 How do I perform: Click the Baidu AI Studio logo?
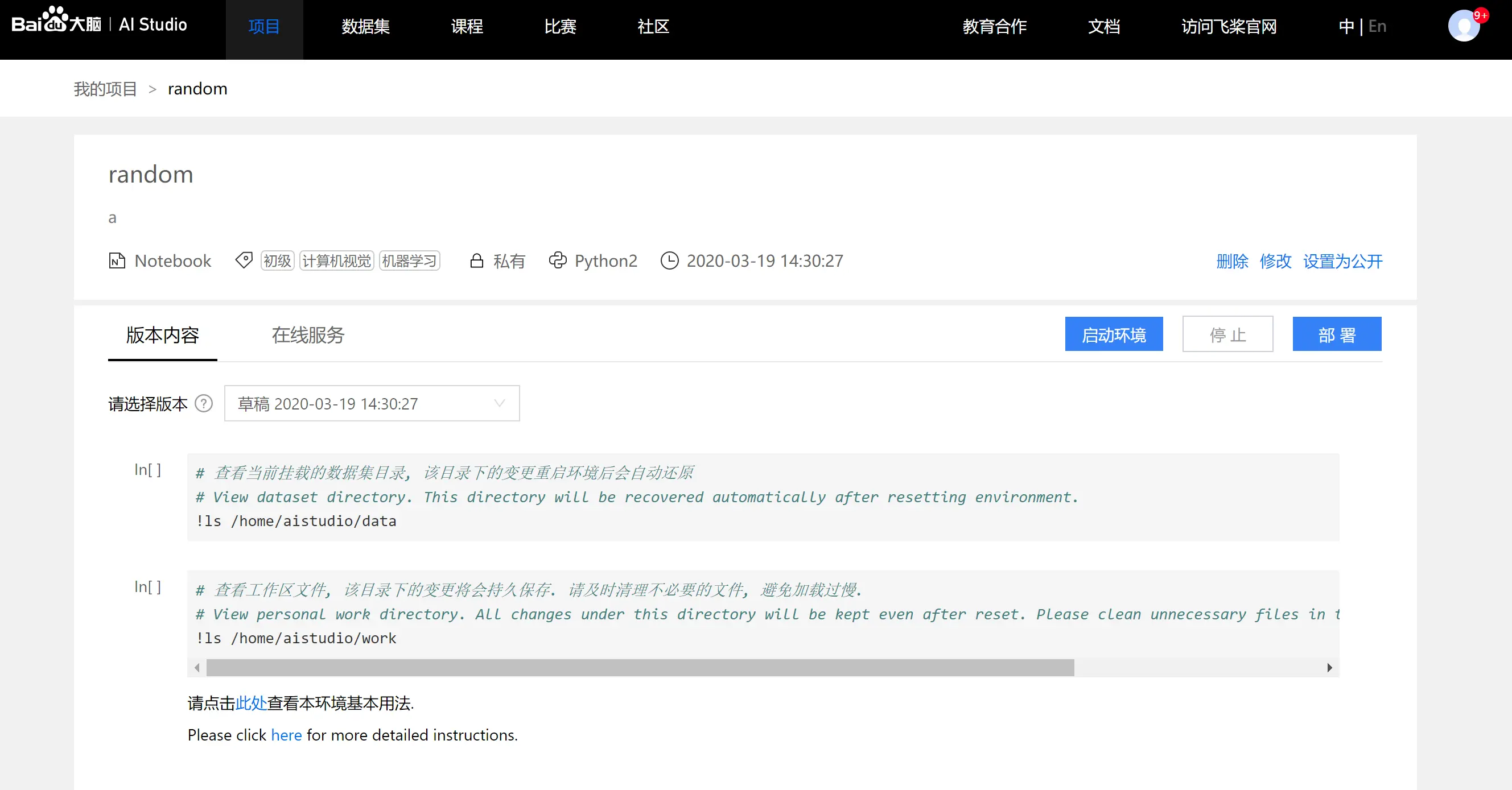98,23
